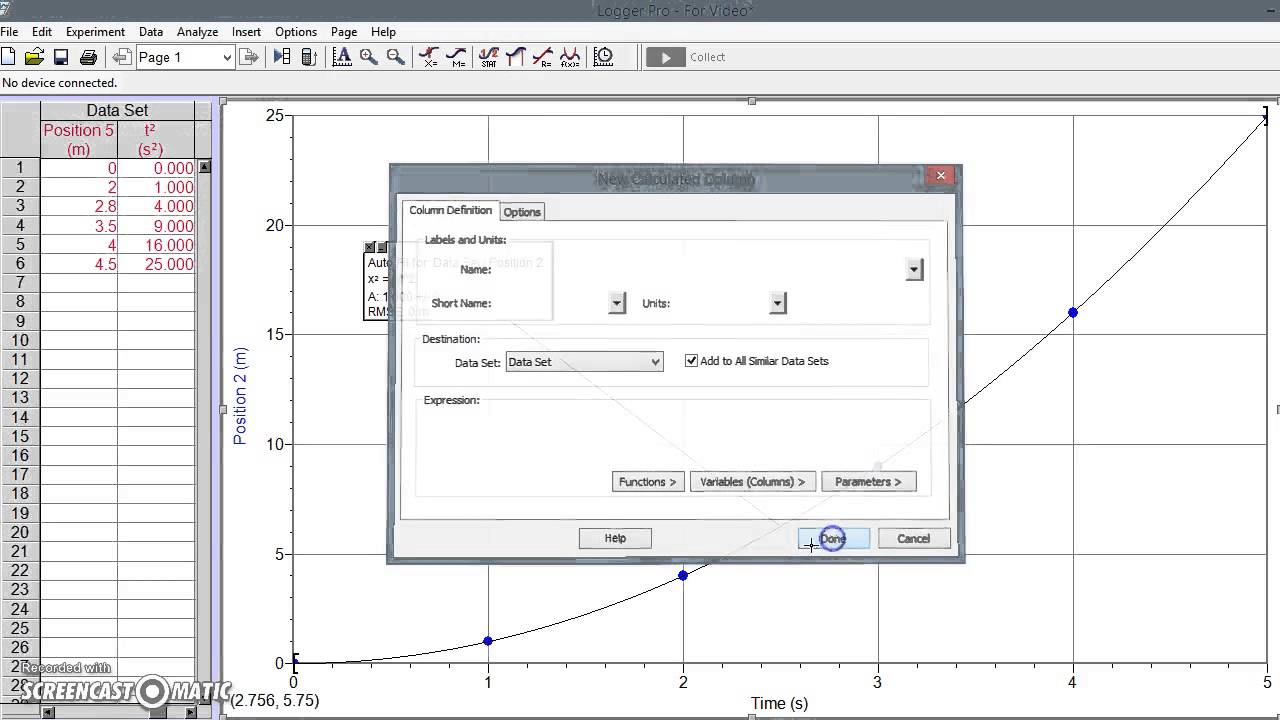Open the Statistics (STAT) tool

489,57
